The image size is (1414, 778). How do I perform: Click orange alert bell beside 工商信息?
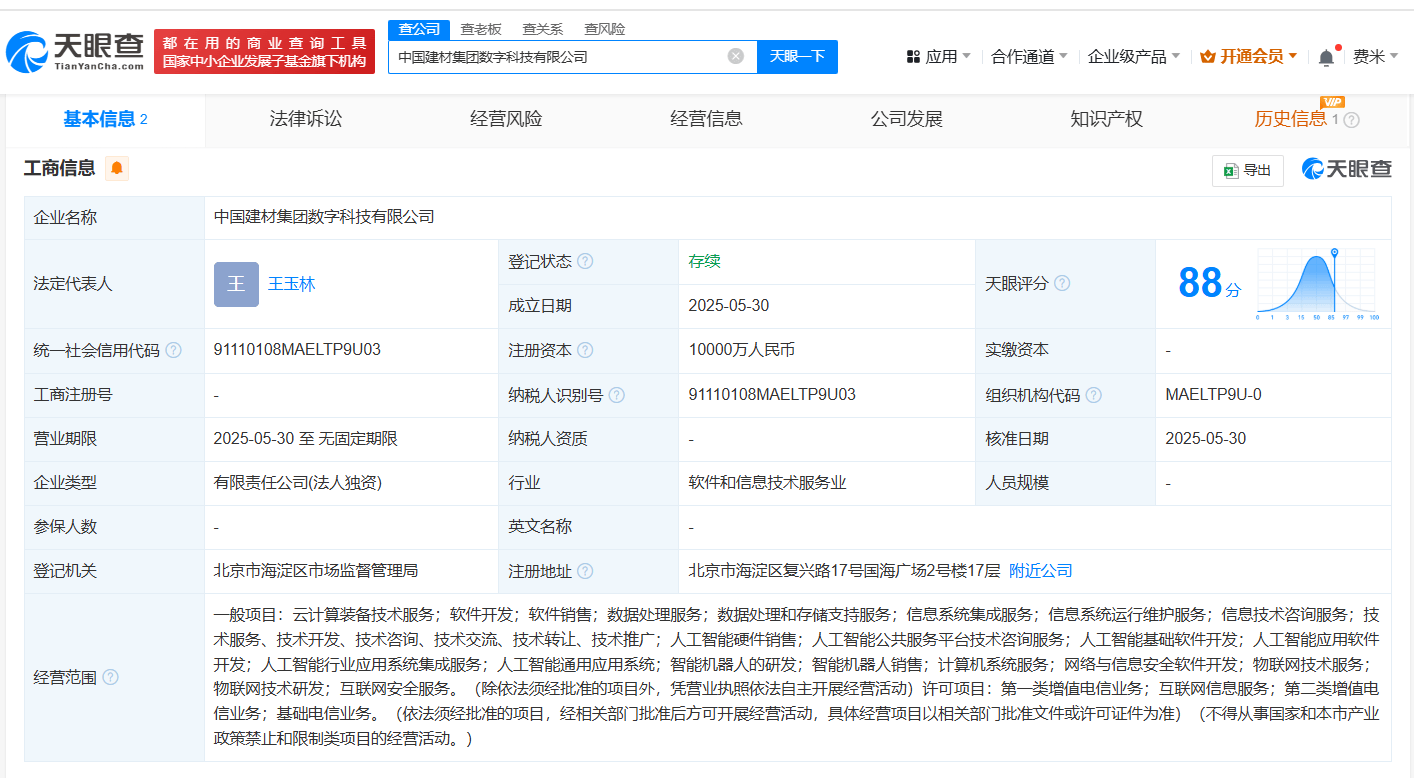[x=117, y=168]
